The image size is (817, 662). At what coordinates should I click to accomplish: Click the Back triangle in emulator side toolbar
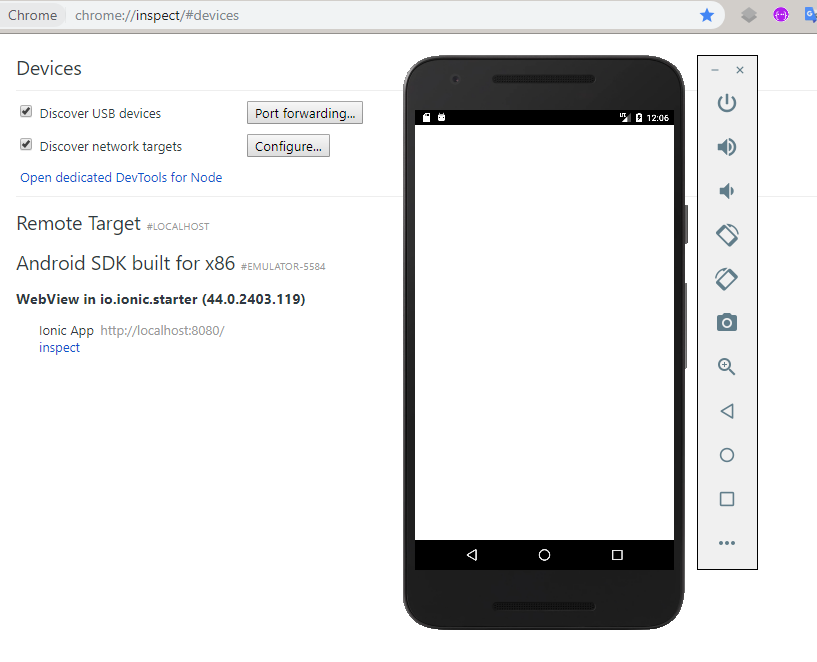coord(727,411)
